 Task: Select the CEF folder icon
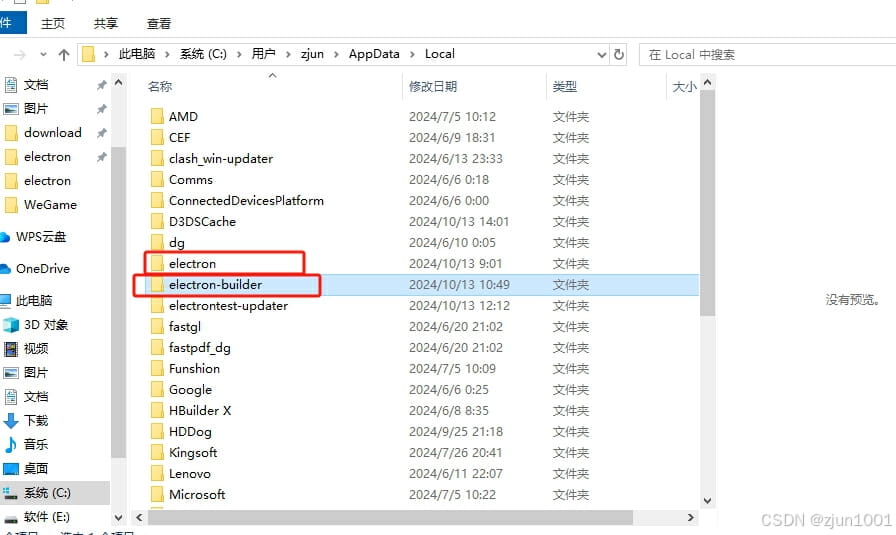coord(157,137)
